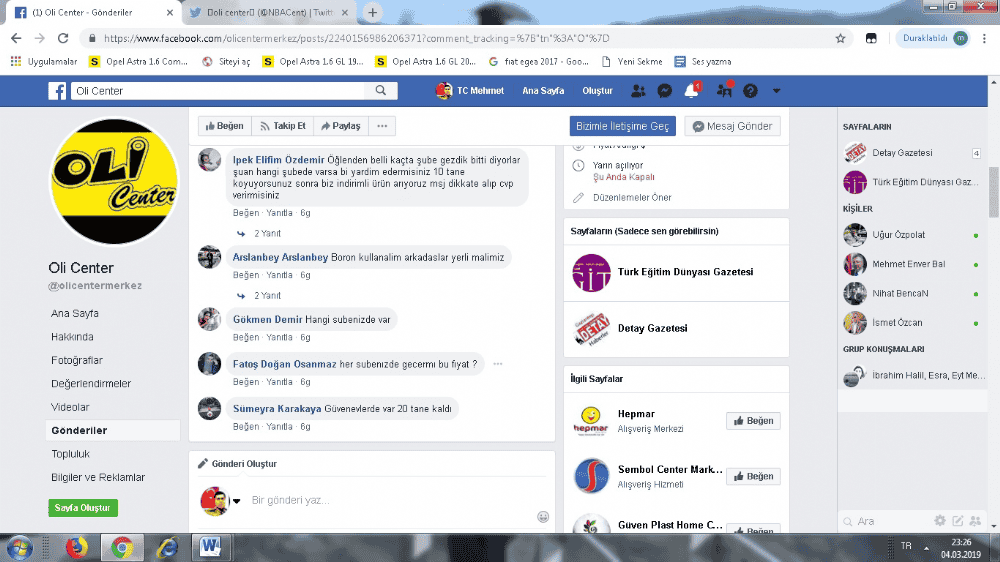
Task: Open friend requests icon
Action: point(638,91)
